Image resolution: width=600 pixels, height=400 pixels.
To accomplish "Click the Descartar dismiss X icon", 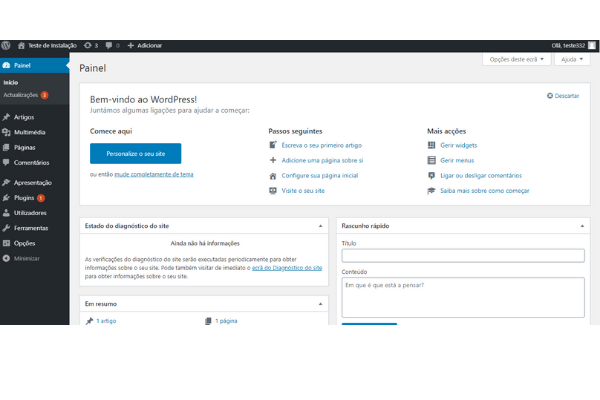I will tap(550, 96).
